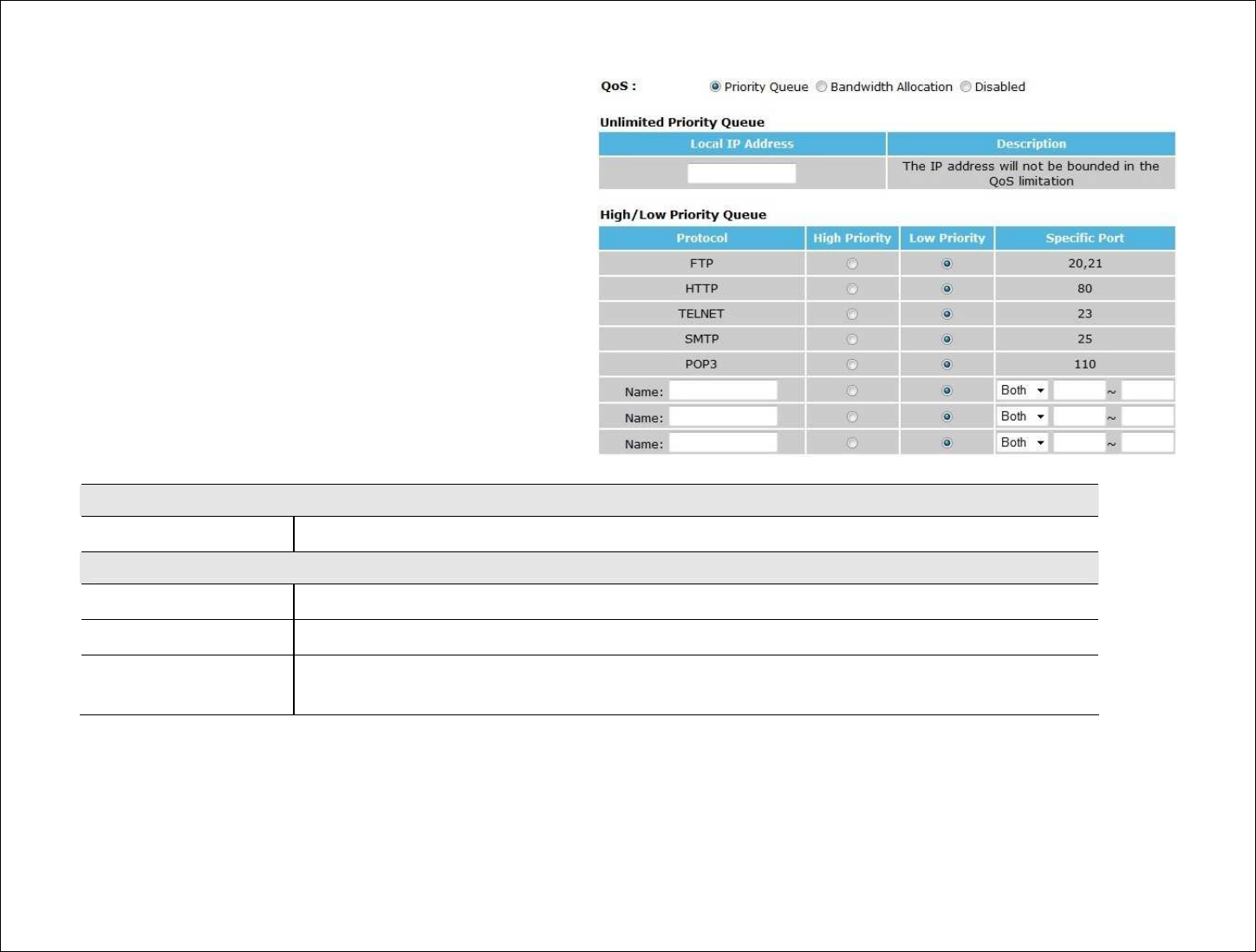The height and width of the screenshot is (952, 1256).
Task: Click end port field in third Name row
Action: click(x=1148, y=442)
